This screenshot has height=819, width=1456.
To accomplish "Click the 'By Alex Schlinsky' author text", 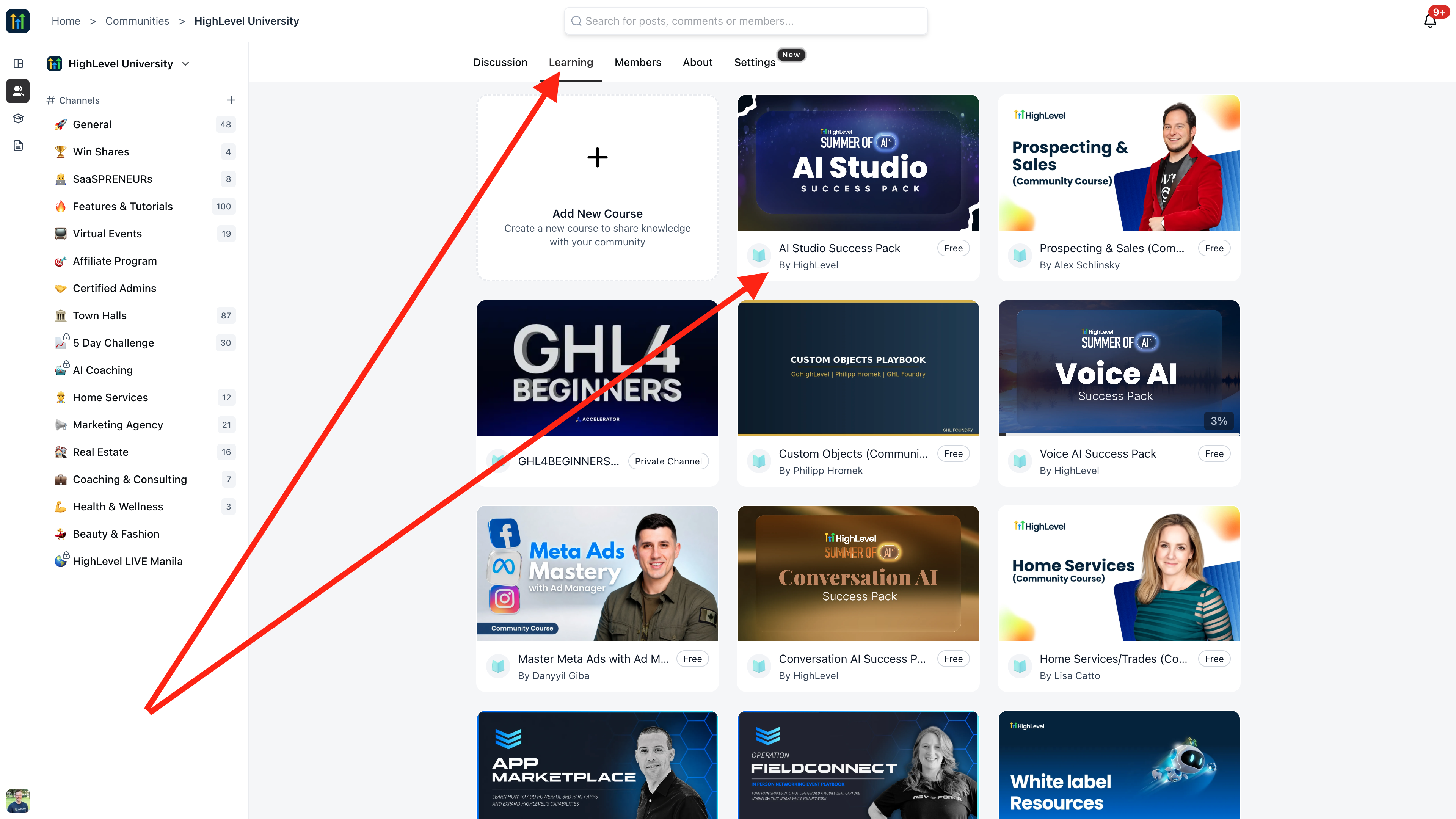I will click(x=1079, y=265).
